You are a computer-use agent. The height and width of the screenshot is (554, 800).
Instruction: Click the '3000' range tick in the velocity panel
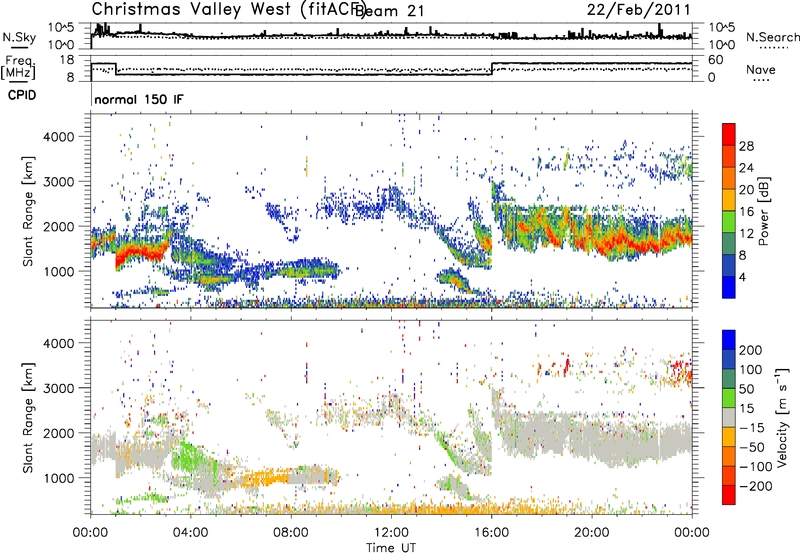(x=58, y=388)
